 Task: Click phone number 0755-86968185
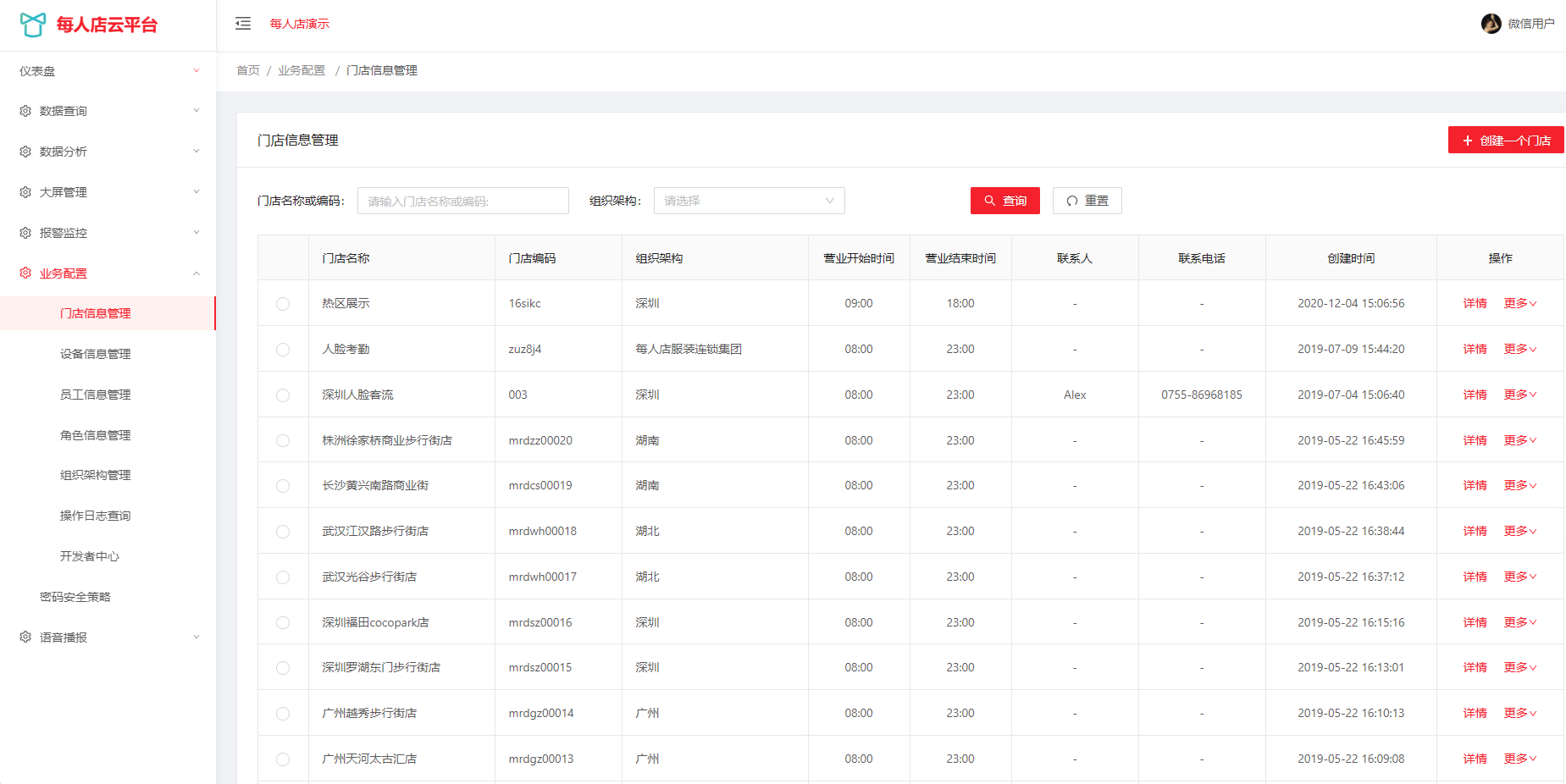pos(1202,395)
